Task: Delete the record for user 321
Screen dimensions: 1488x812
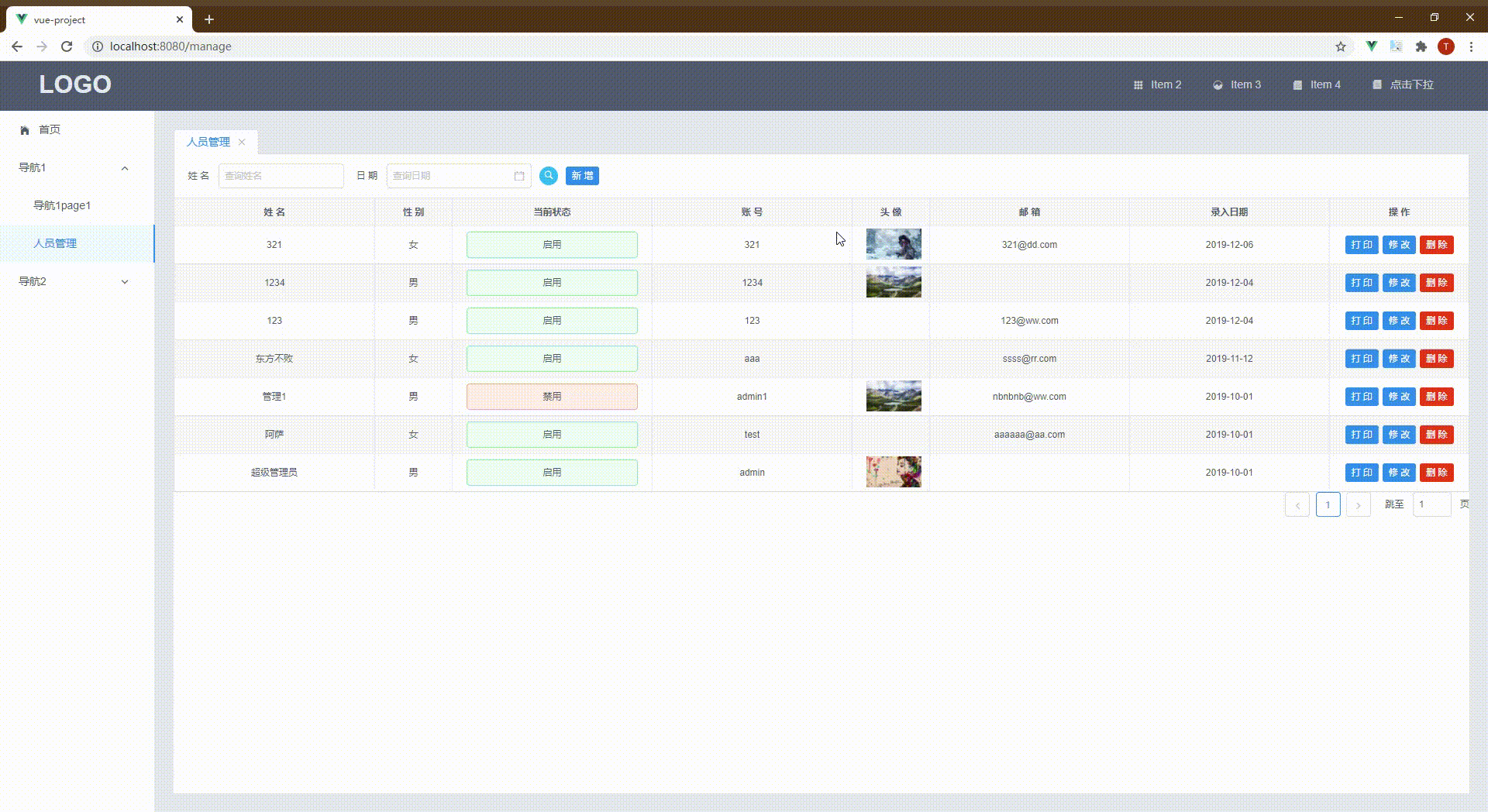Action: point(1437,245)
